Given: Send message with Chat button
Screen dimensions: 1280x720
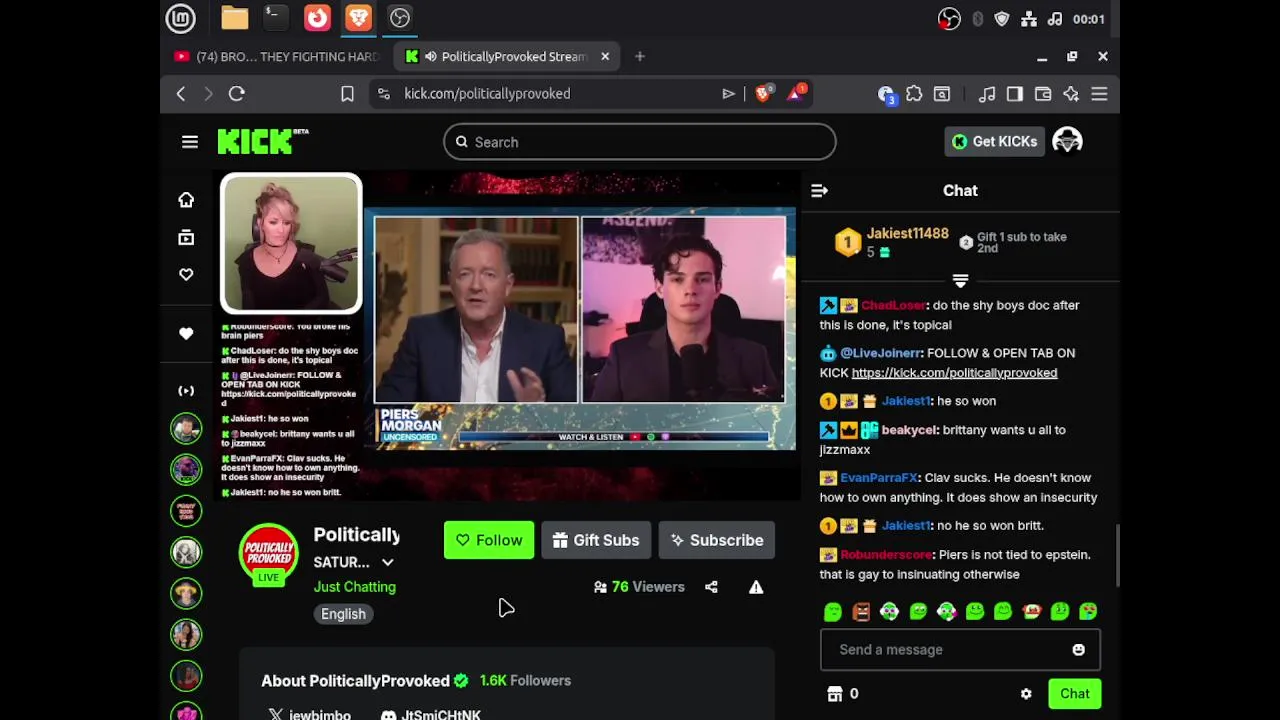Looking at the screenshot, I should point(1075,694).
